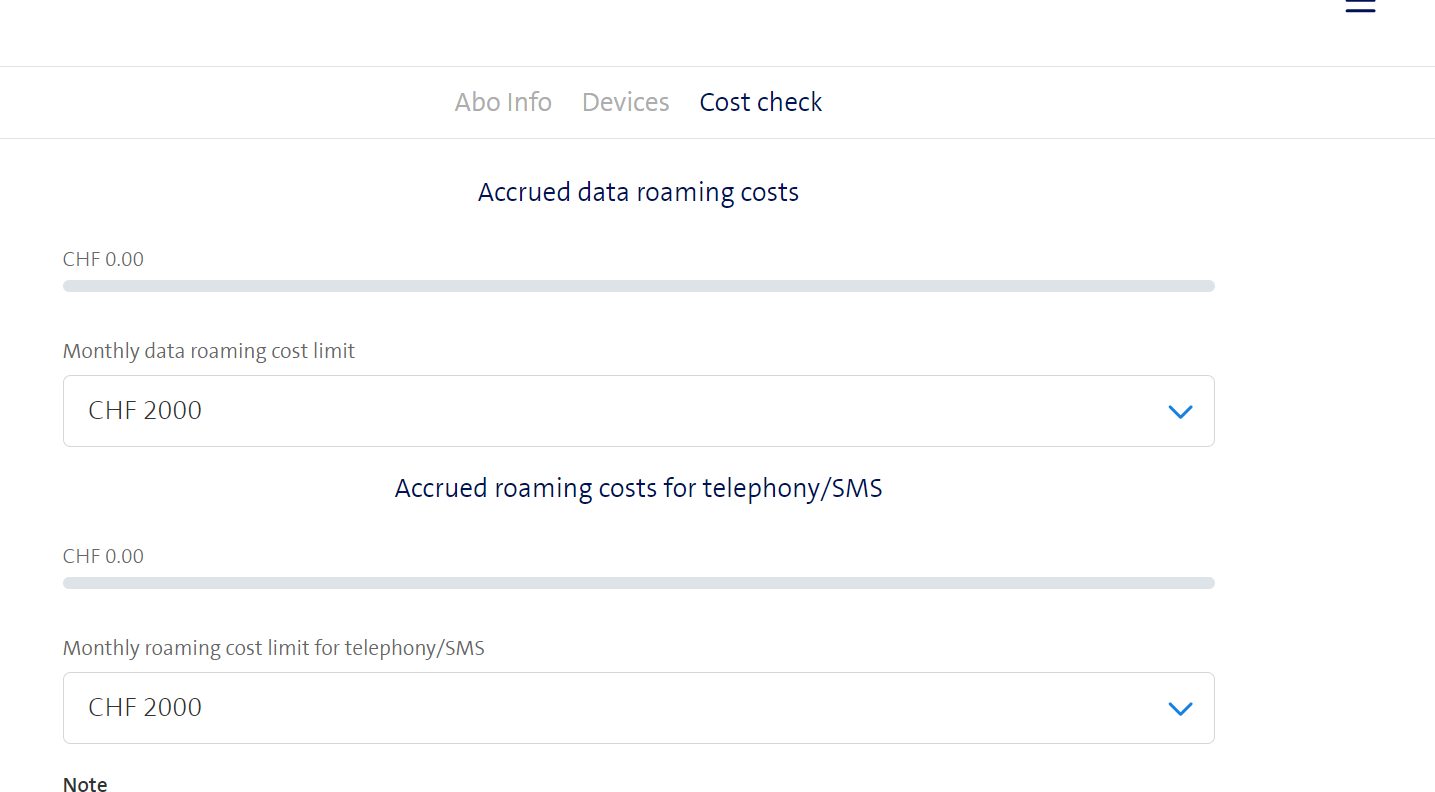Viewport: 1435px width, 792px height.
Task: Open the Devices tab
Action: (625, 102)
